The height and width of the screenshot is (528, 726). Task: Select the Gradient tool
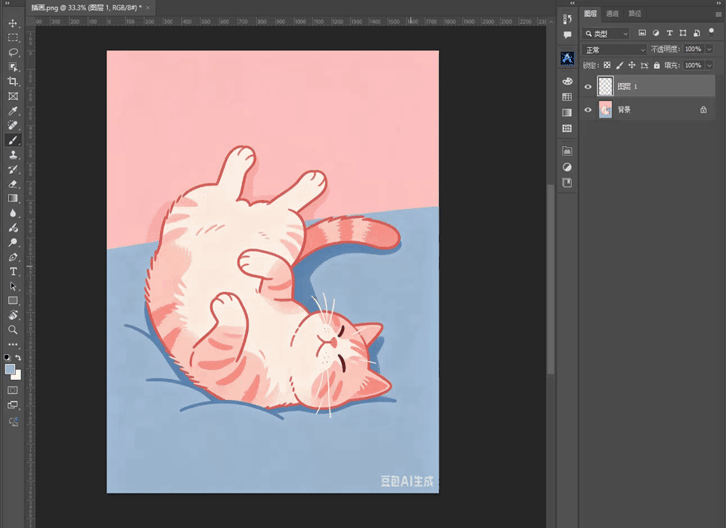[13, 198]
